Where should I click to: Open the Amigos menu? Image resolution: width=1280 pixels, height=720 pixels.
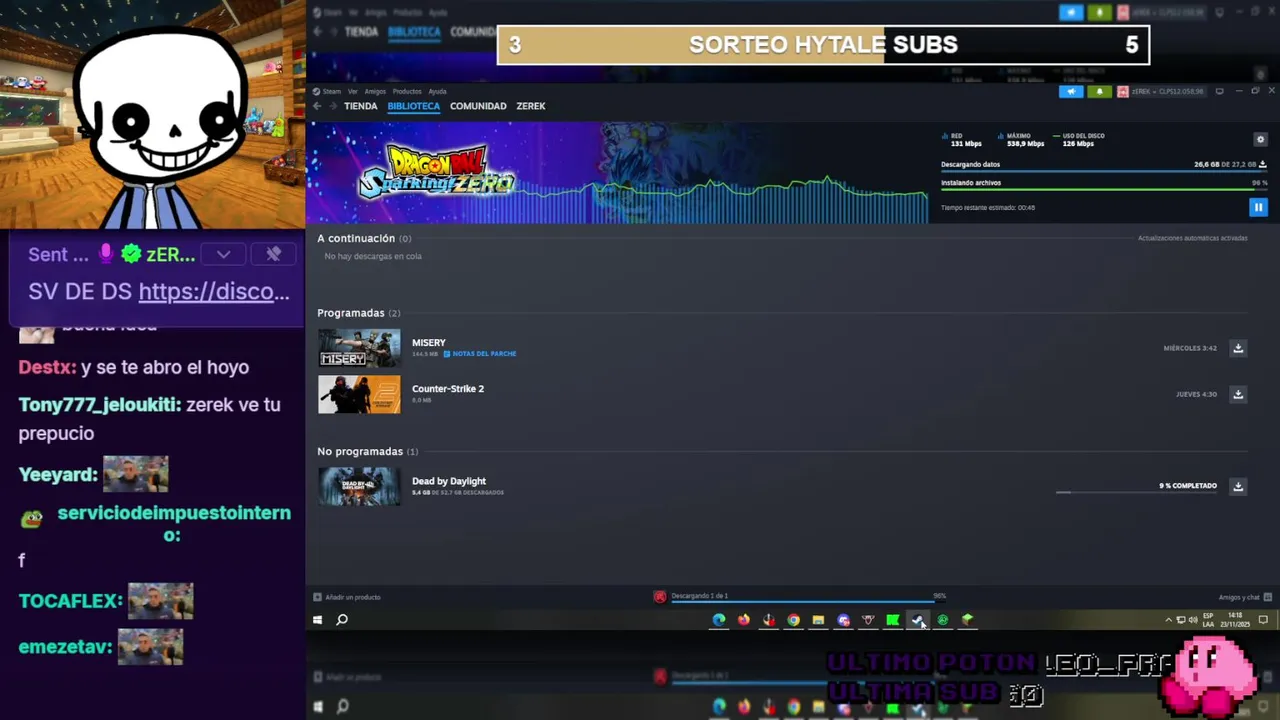375,91
